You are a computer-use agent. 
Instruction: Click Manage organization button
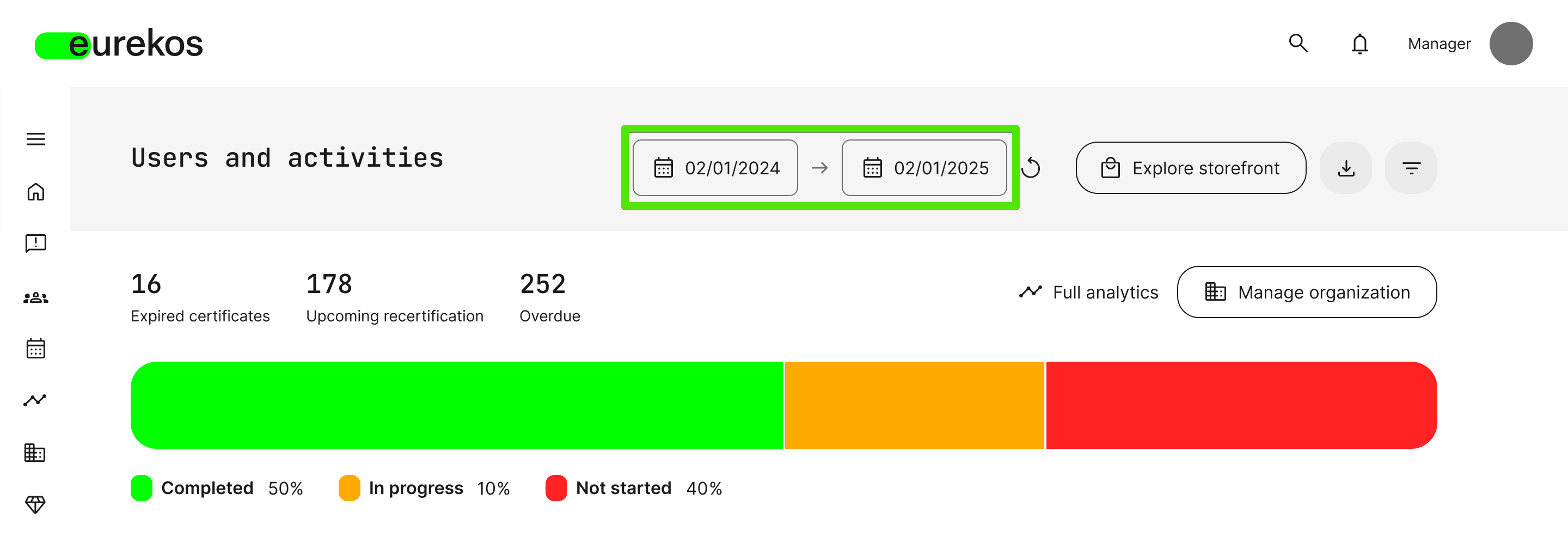(1307, 293)
